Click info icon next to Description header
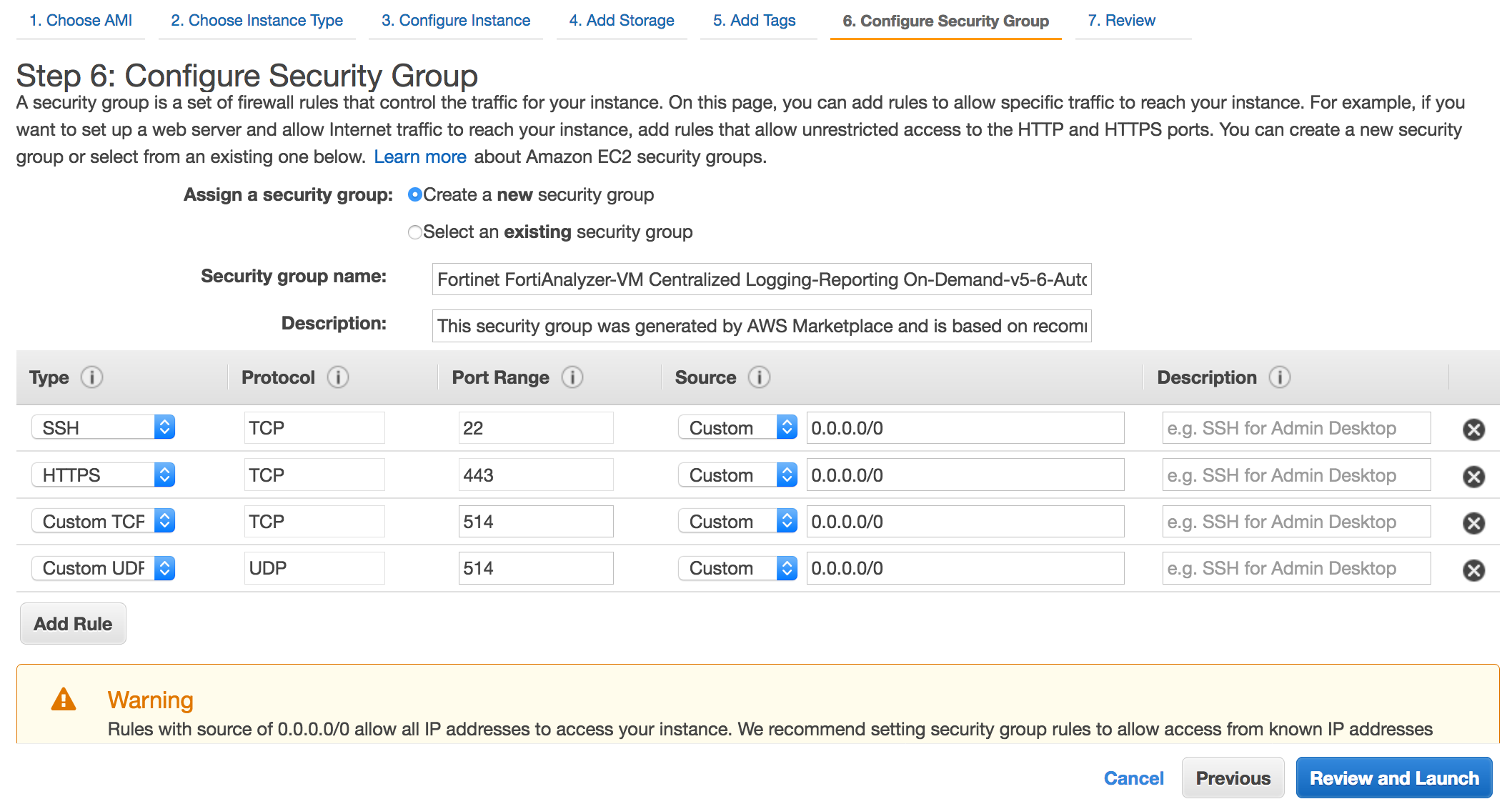 (x=1279, y=377)
